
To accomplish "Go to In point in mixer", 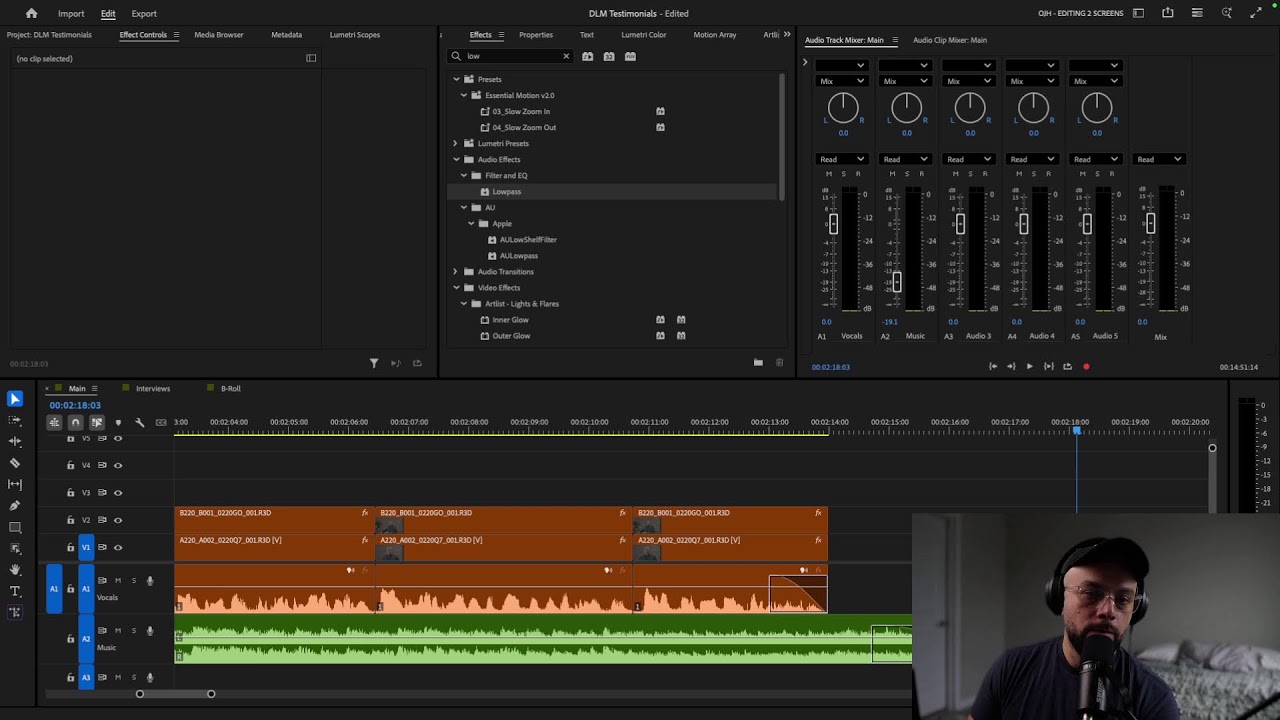I will point(992,367).
